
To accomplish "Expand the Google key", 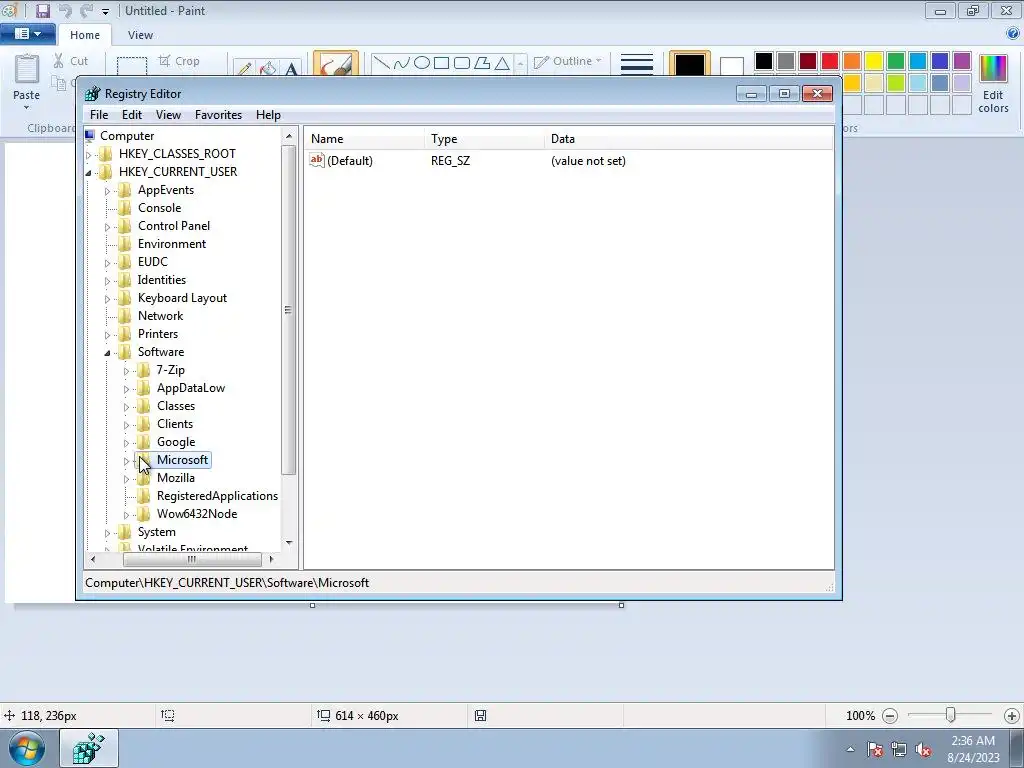I will (127, 443).
